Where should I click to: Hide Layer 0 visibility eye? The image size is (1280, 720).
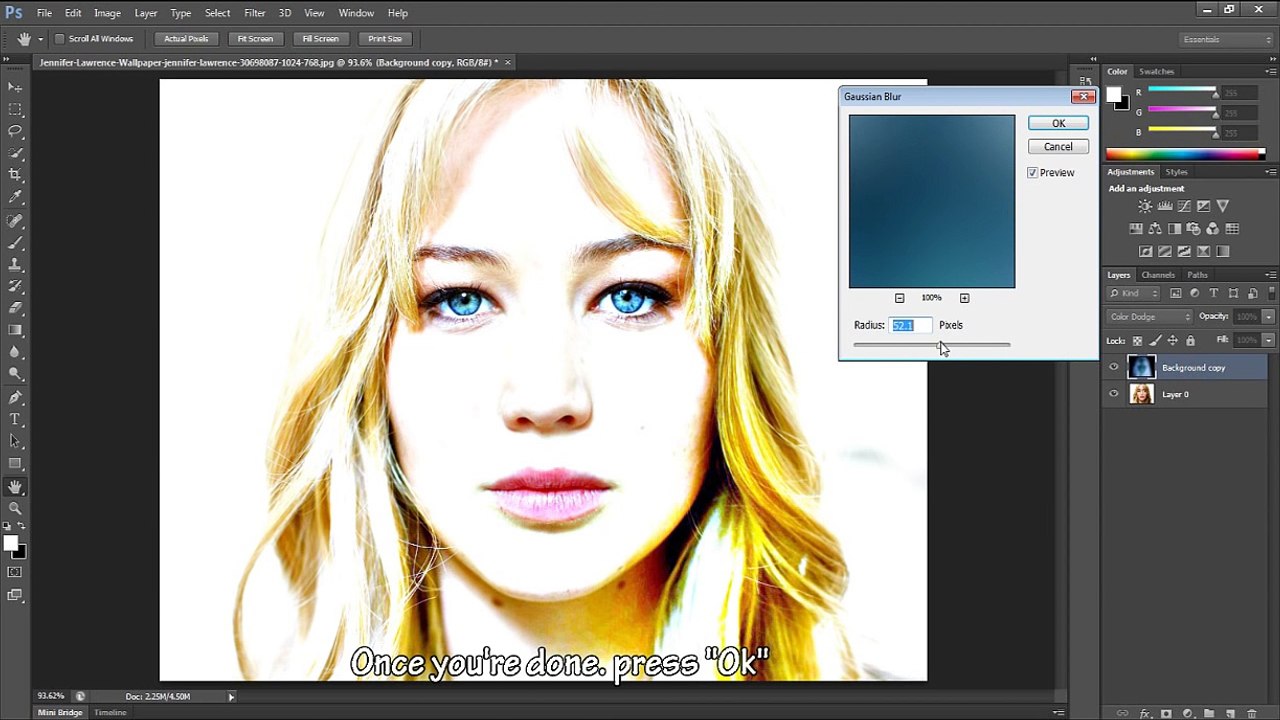tap(1114, 394)
